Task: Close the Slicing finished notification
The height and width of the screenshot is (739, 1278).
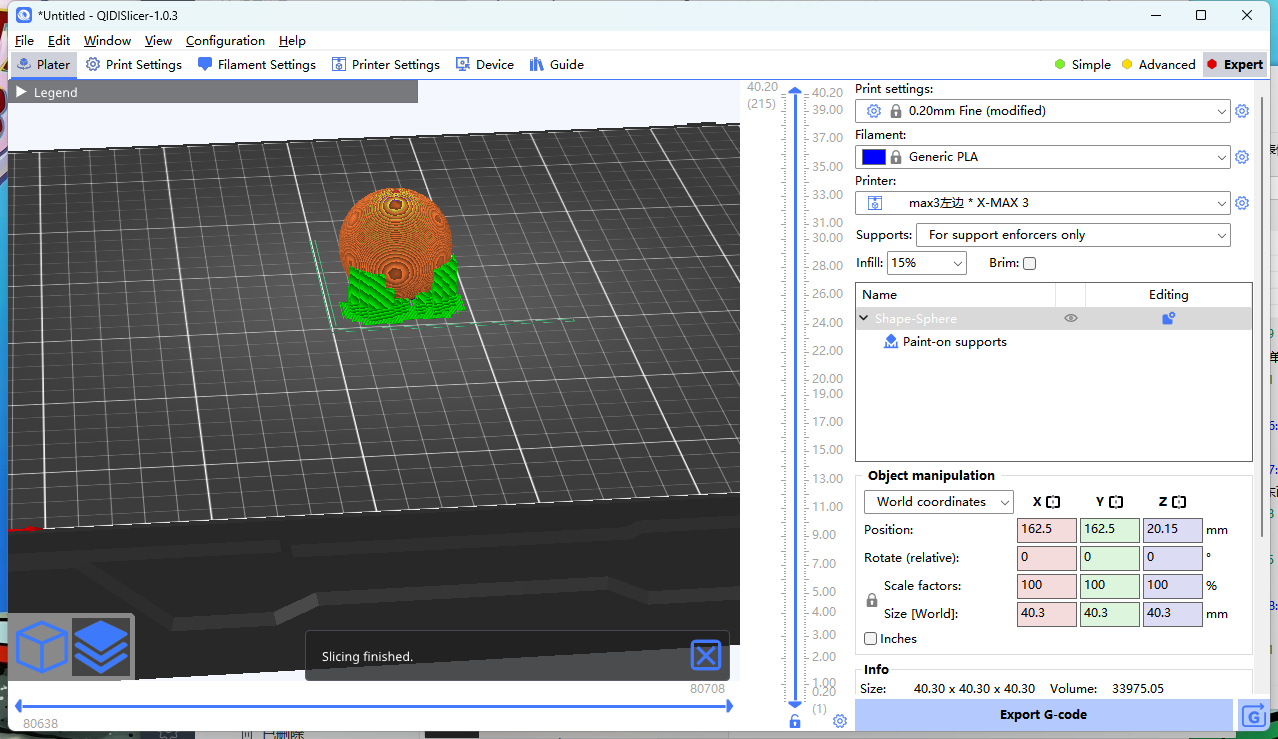Action: click(x=706, y=656)
